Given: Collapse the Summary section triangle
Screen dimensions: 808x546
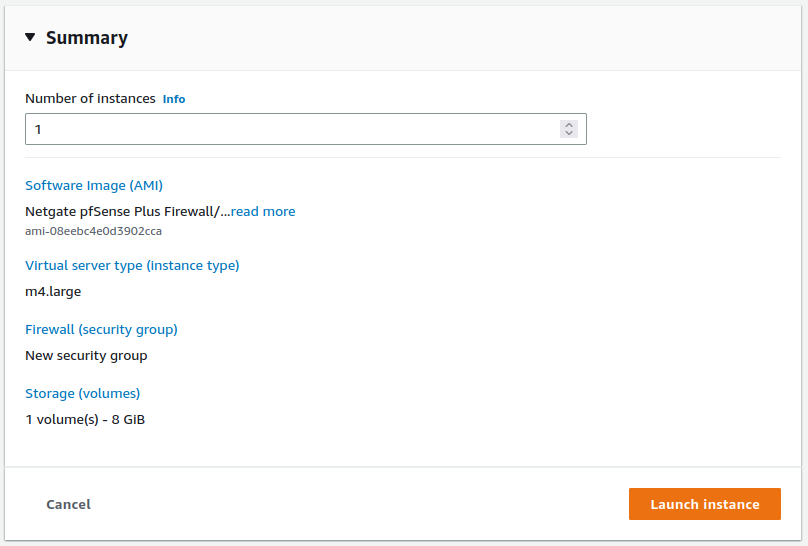Looking at the screenshot, I should tap(30, 38).
